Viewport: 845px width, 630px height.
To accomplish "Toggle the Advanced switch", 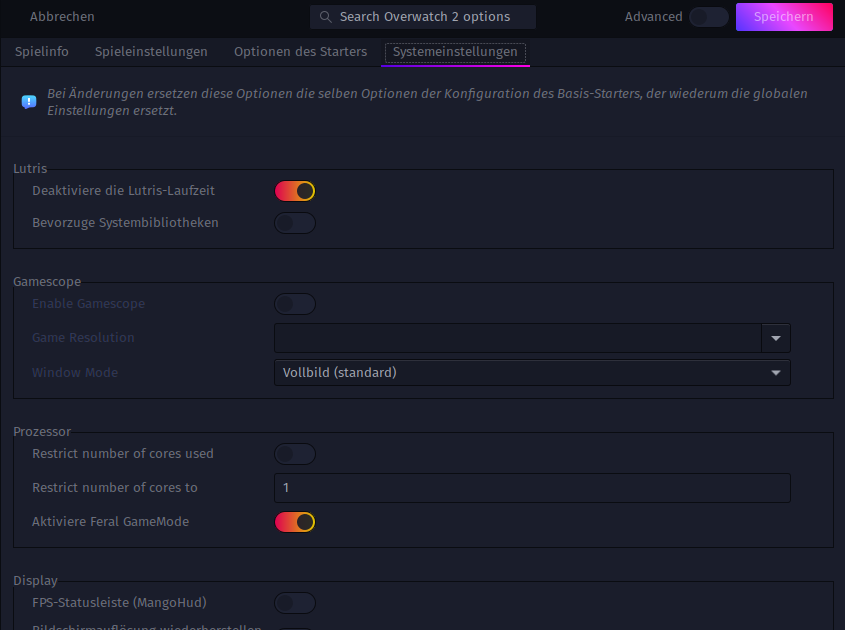I will pos(709,17).
